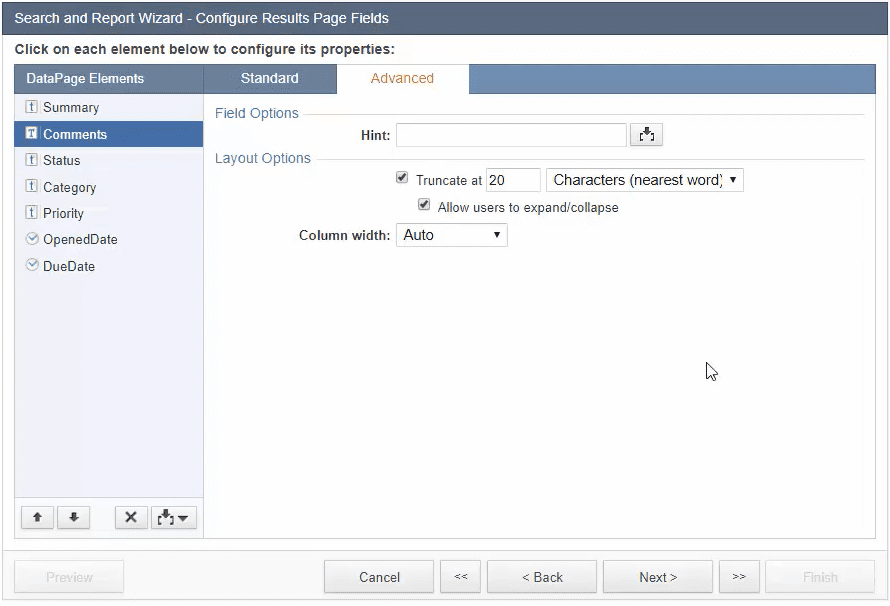Switch to the Standard tab
The image size is (890, 606).
point(270,78)
